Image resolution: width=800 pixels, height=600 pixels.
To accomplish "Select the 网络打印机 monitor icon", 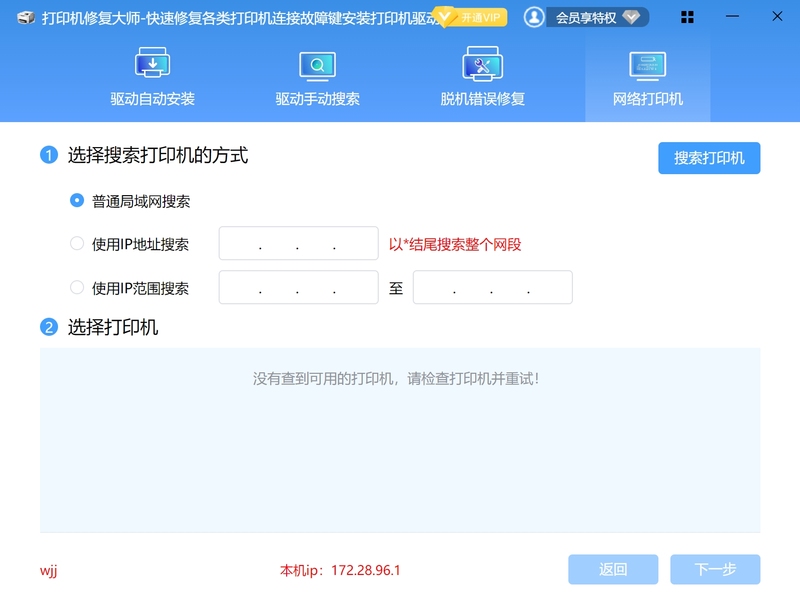I will 647,66.
